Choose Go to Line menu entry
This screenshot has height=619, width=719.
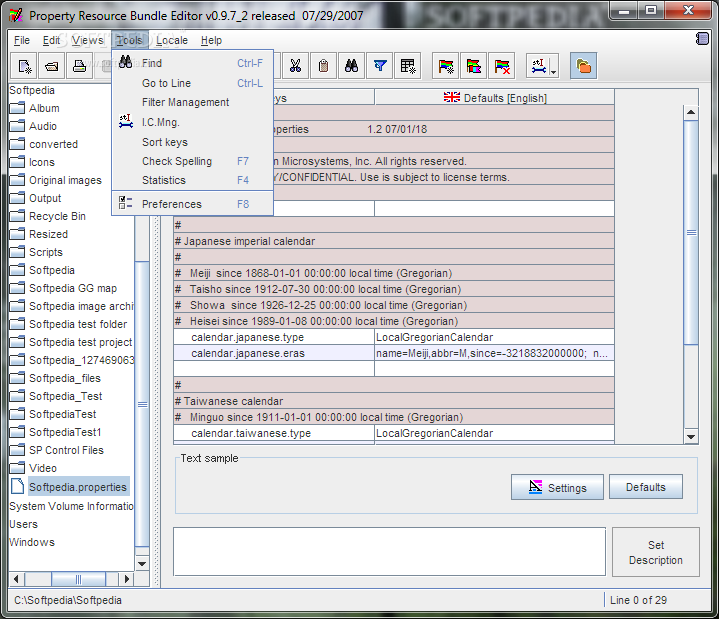coord(193,83)
